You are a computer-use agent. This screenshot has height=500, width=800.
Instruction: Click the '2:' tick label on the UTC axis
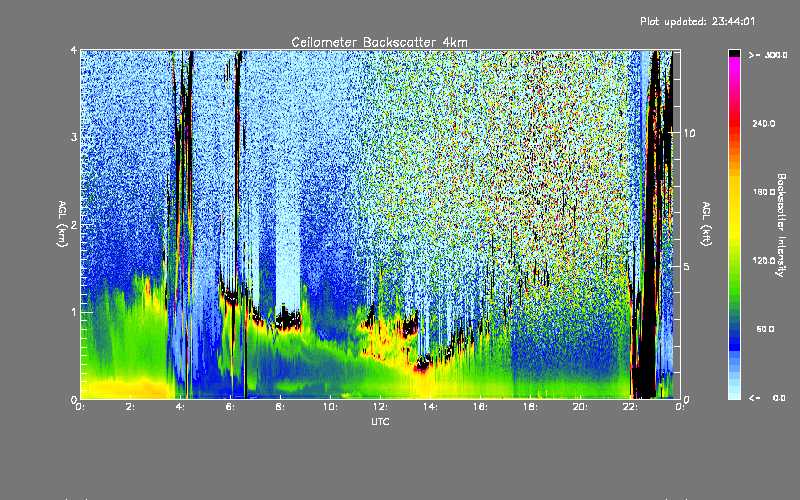coord(131,407)
